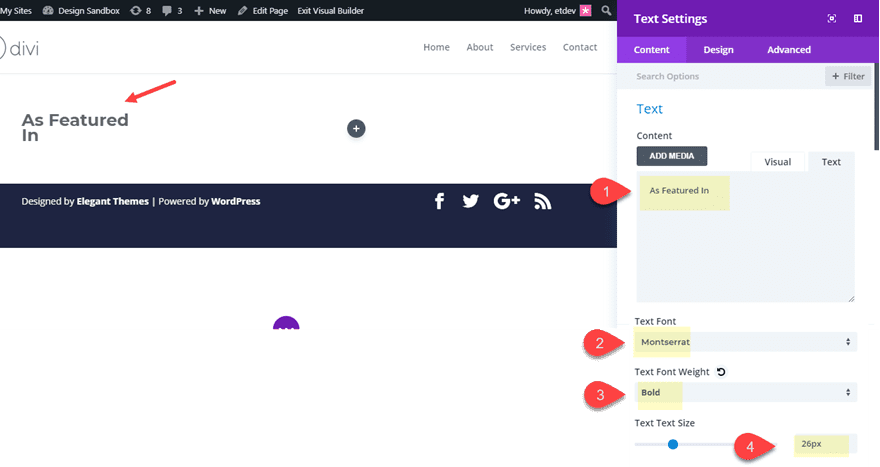Click the settings panel vertical scrollbar

[x=877, y=107]
